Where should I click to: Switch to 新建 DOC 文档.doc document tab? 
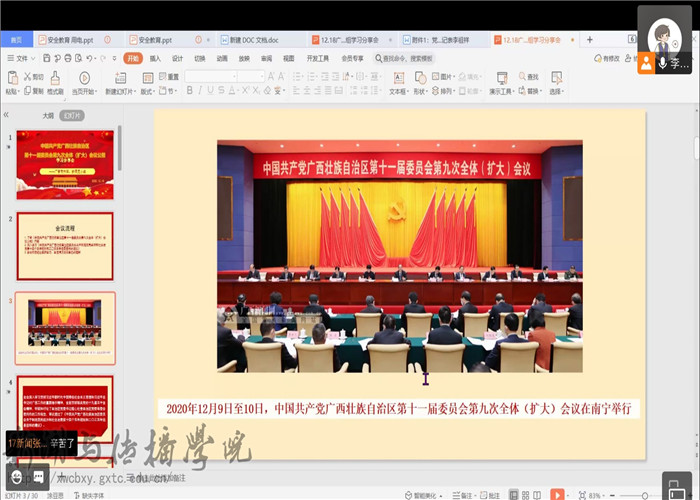260,40
